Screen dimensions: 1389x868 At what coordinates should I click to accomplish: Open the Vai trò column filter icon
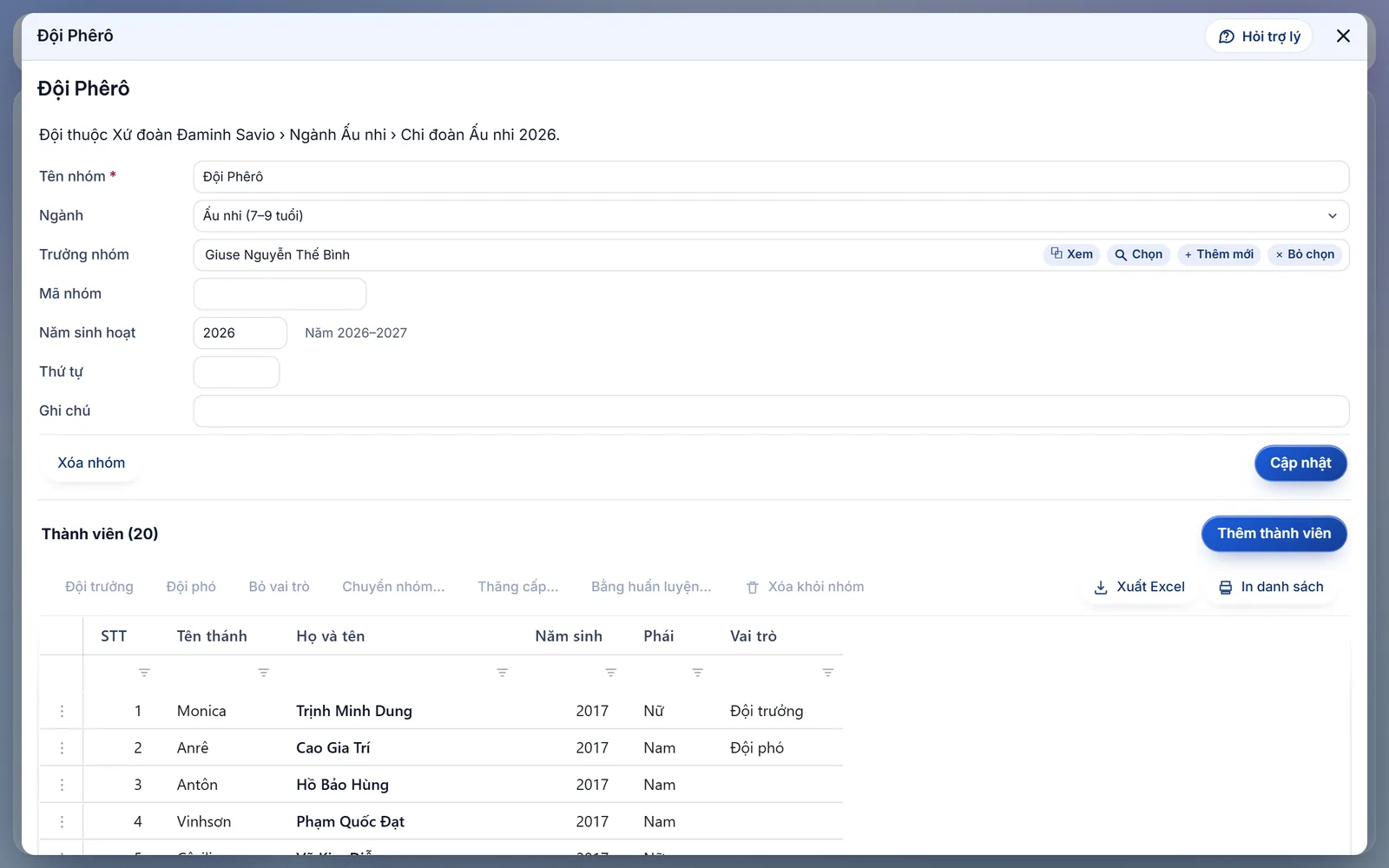click(x=827, y=673)
